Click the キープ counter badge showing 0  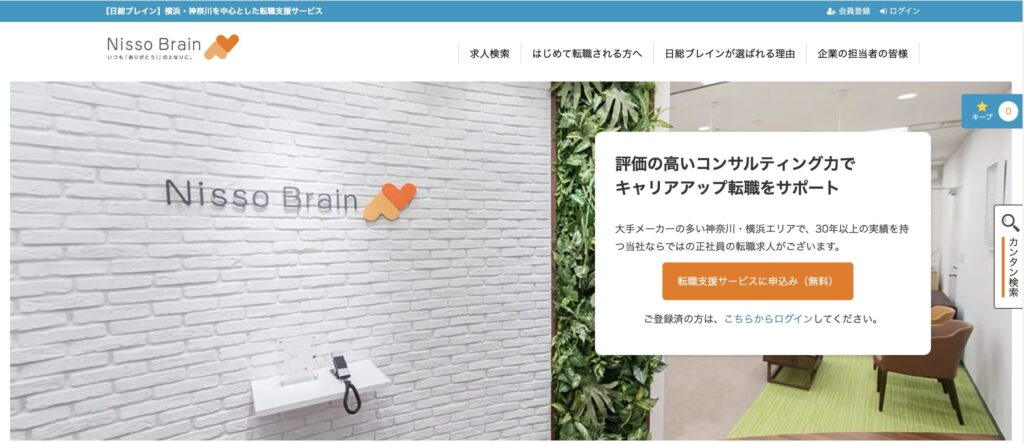[x=1008, y=112]
